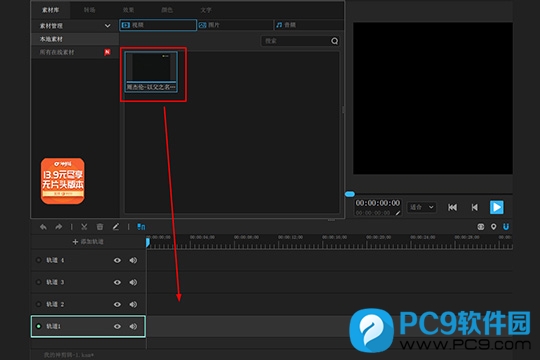Step back one frame in preview

pyautogui.click(x=475, y=207)
